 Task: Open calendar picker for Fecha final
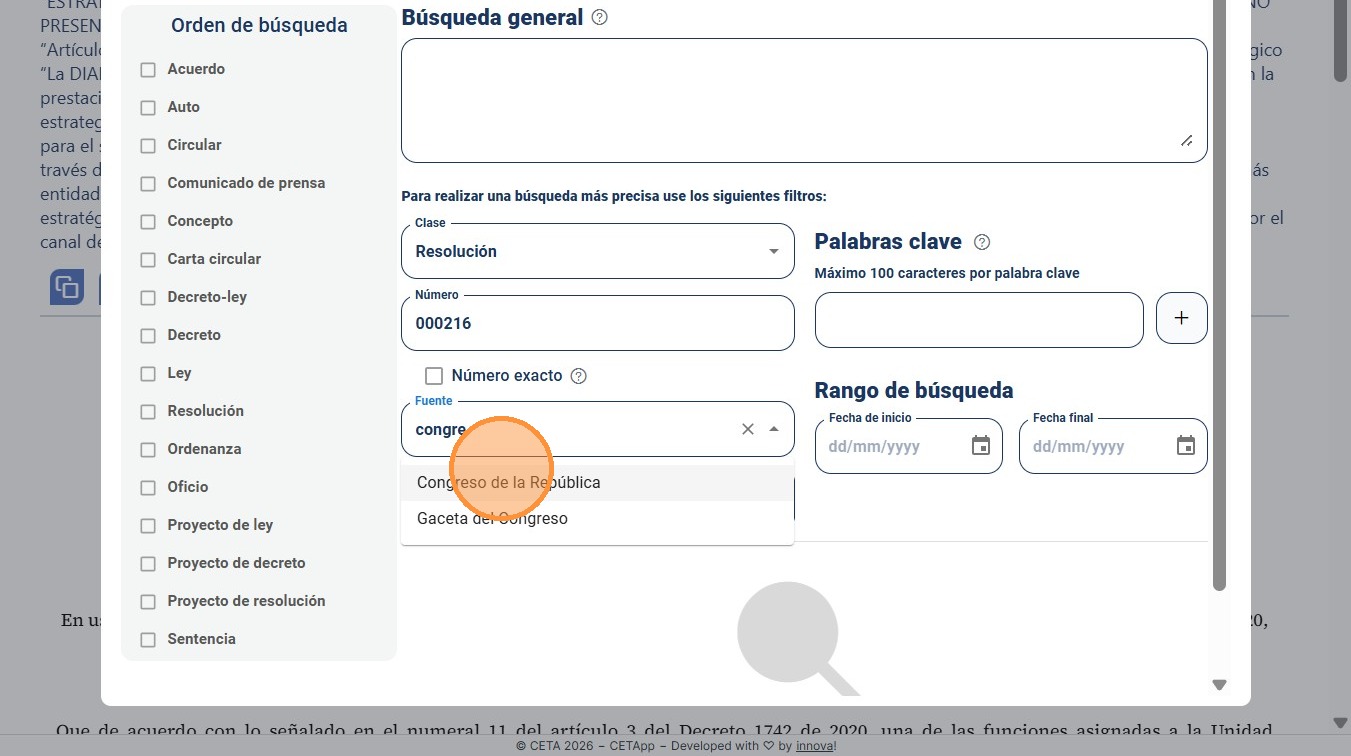1186,446
